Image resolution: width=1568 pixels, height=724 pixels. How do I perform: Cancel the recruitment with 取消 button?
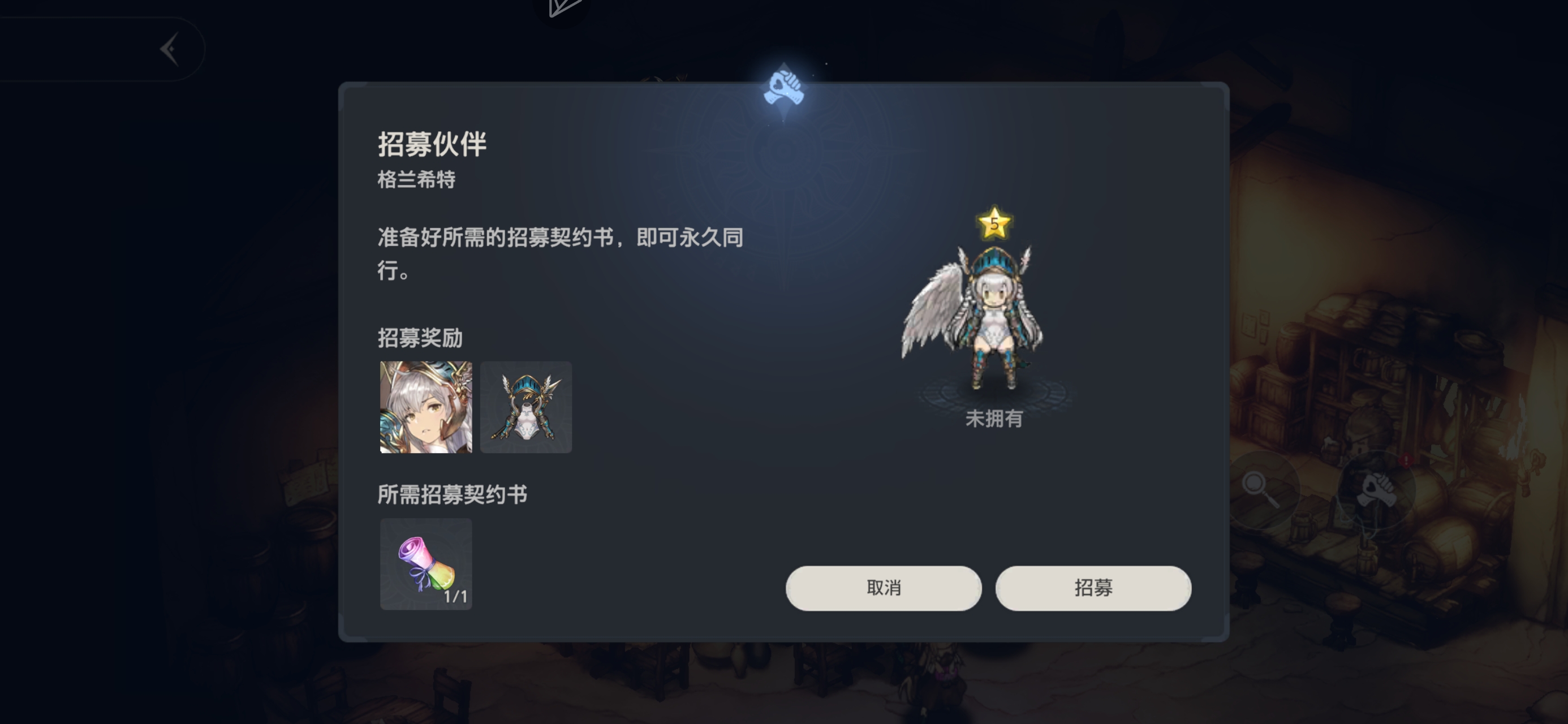[884, 588]
